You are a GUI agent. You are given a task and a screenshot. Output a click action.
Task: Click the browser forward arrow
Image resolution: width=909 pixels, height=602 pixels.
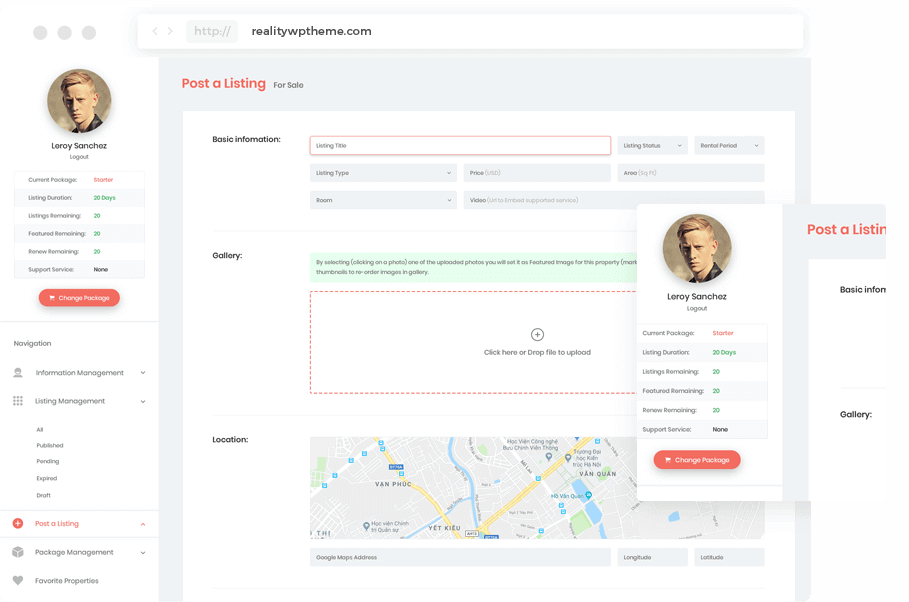tap(170, 32)
